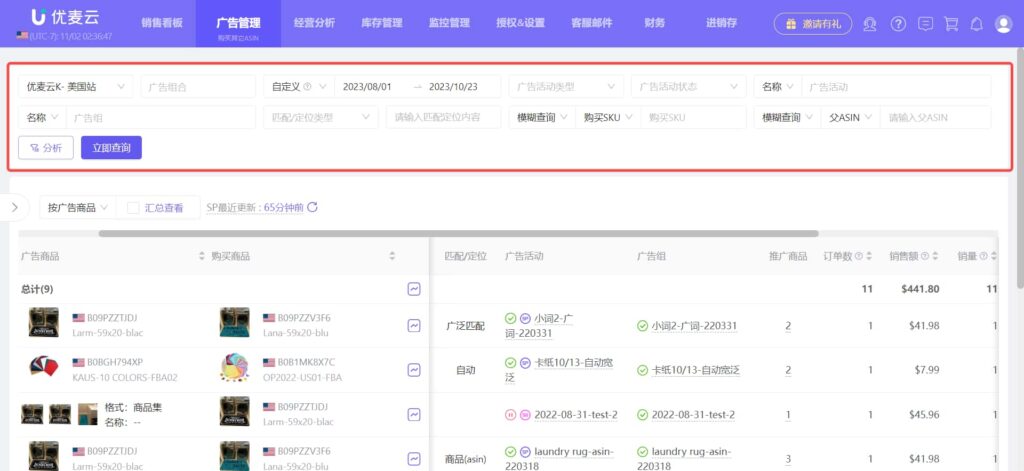The image size is (1024, 471).
Task: Open the 优麦云K-美国站 store dropdown
Action: pos(75,86)
